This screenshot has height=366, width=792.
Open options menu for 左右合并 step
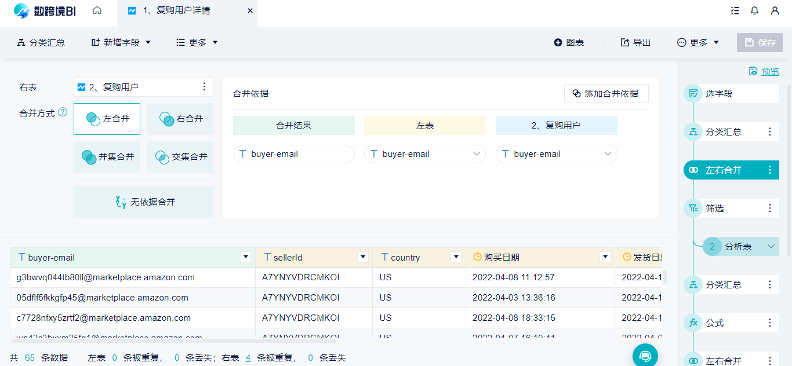770,170
